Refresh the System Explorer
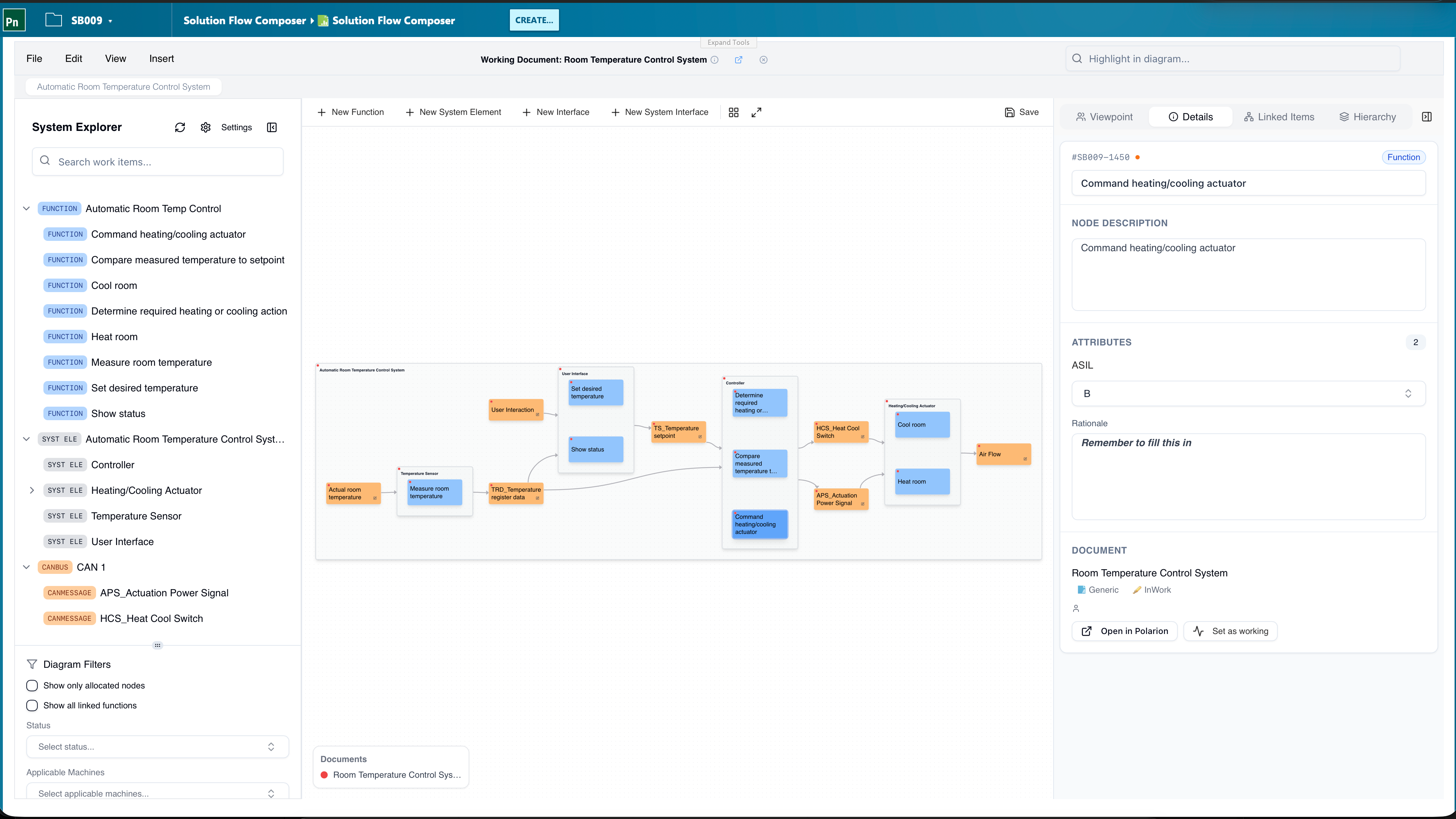The width and height of the screenshot is (1456, 819). coord(180,127)
